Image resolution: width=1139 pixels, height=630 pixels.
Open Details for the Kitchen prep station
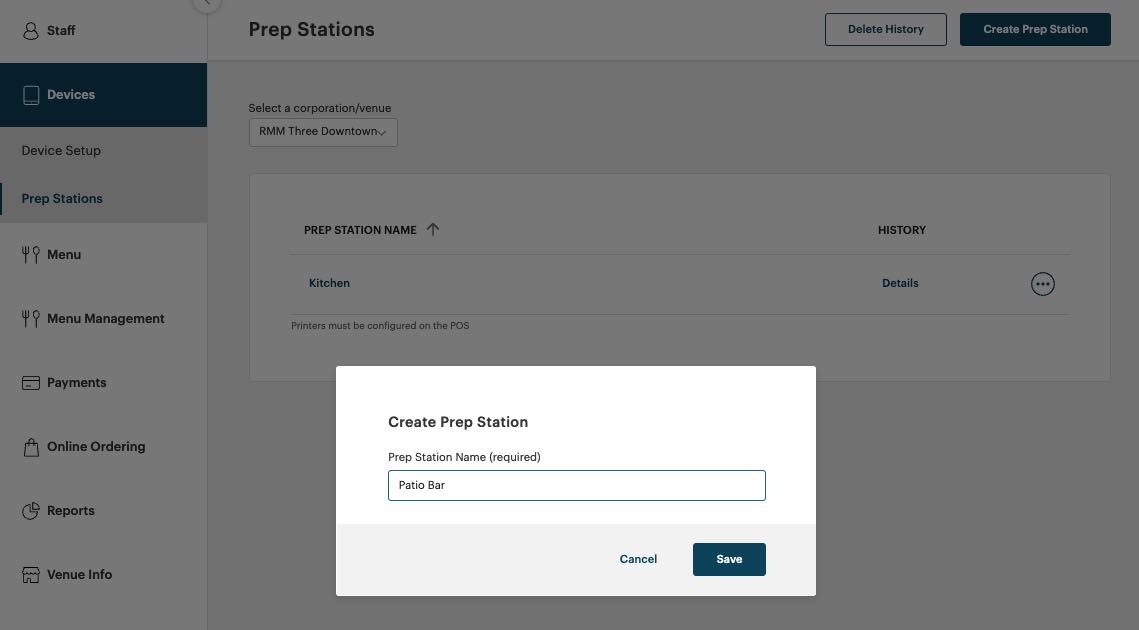pyautogui.click(x=900, y=283)
